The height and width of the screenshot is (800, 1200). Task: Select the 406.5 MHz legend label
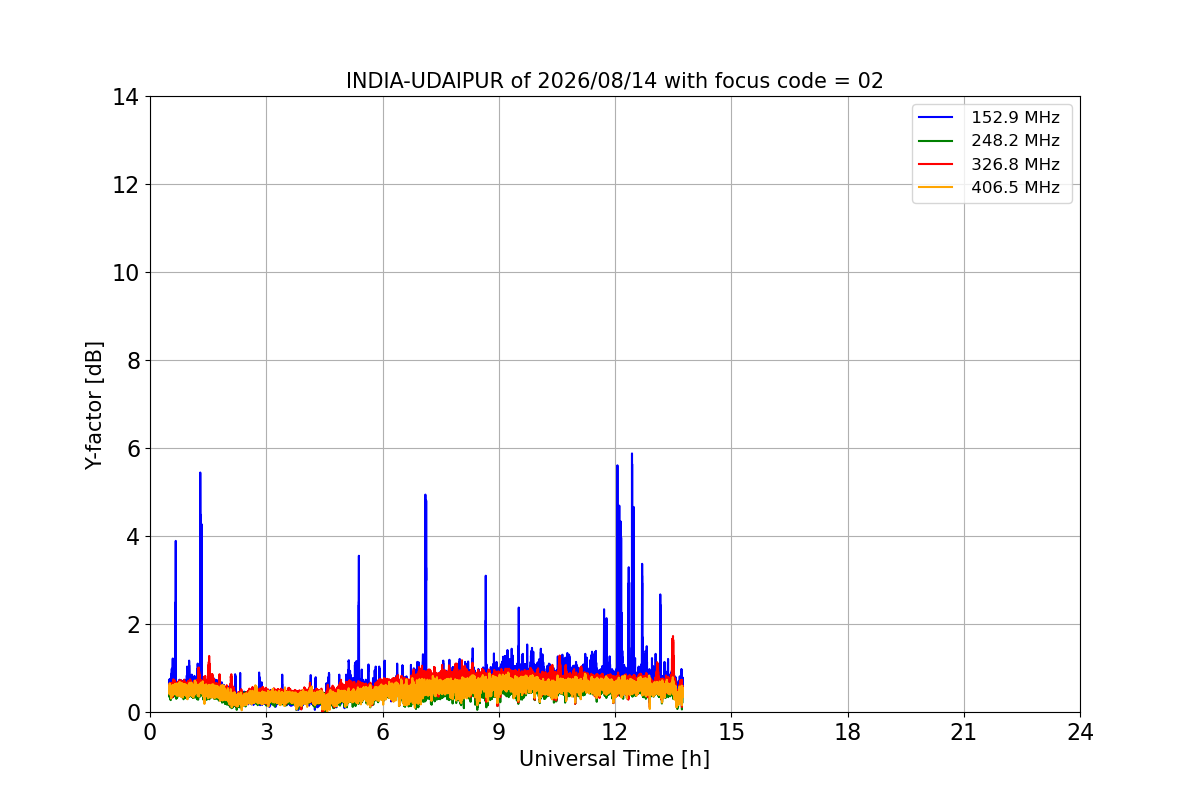click(1015, 187)
